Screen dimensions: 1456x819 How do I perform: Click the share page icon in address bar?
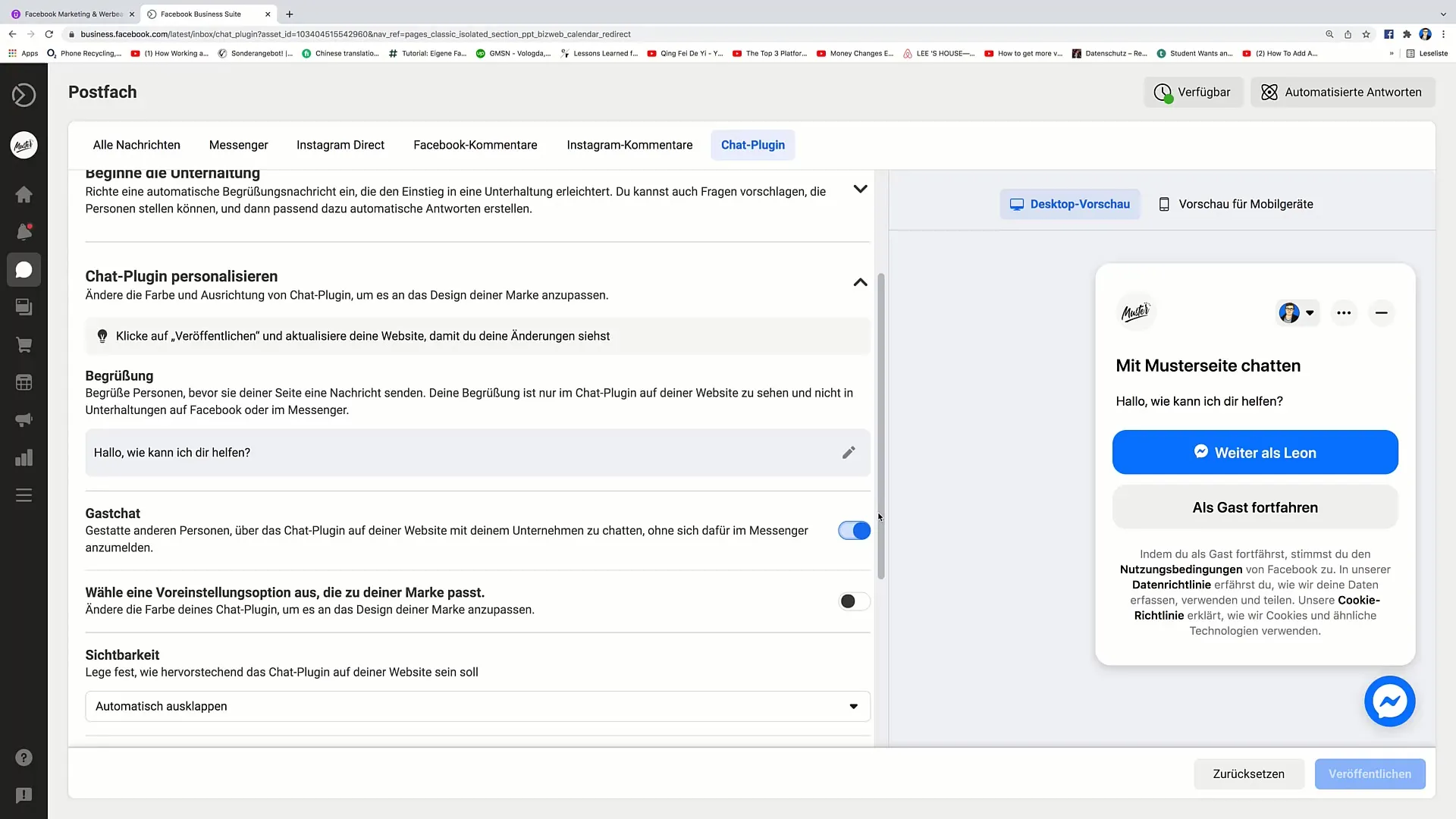[1348, 34]
